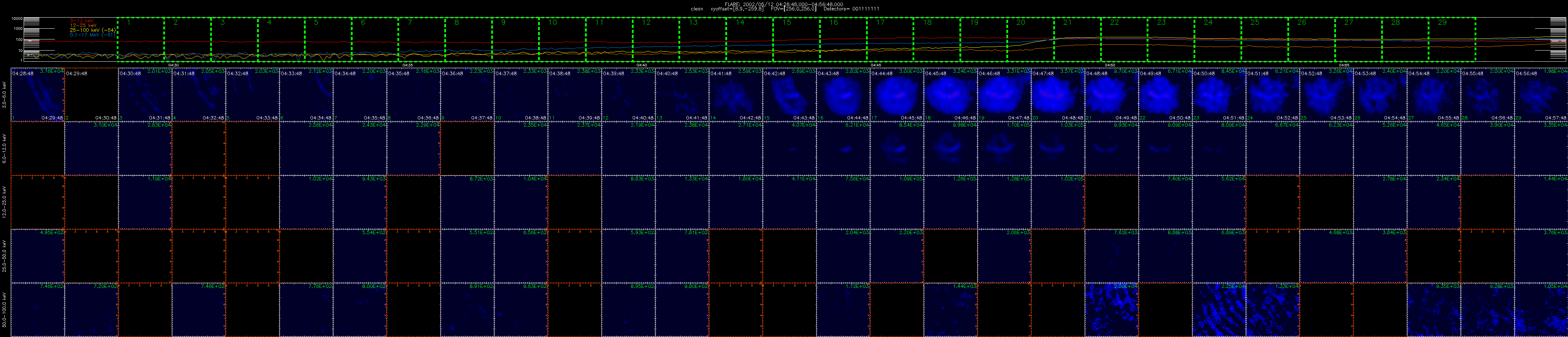Open the 3–6 keV image starting 04:33:48

pos(306,94)
